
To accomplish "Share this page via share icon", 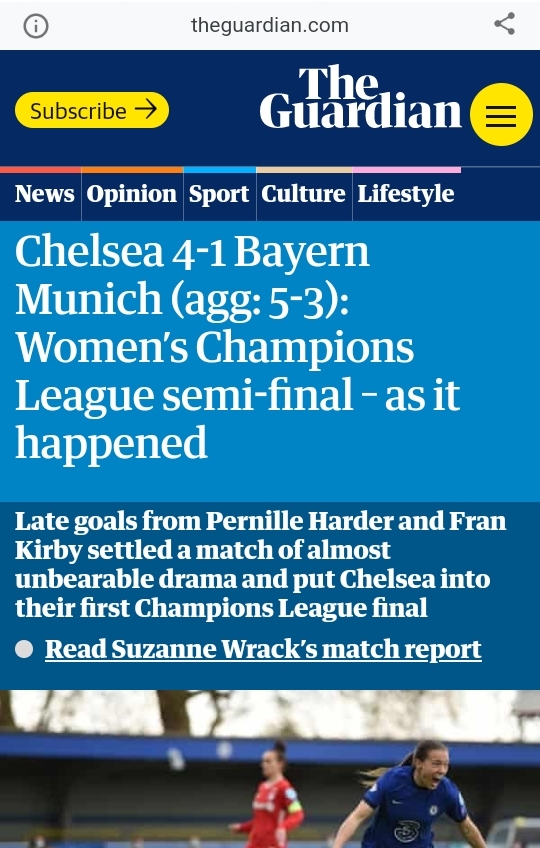I will coord(504,24).
